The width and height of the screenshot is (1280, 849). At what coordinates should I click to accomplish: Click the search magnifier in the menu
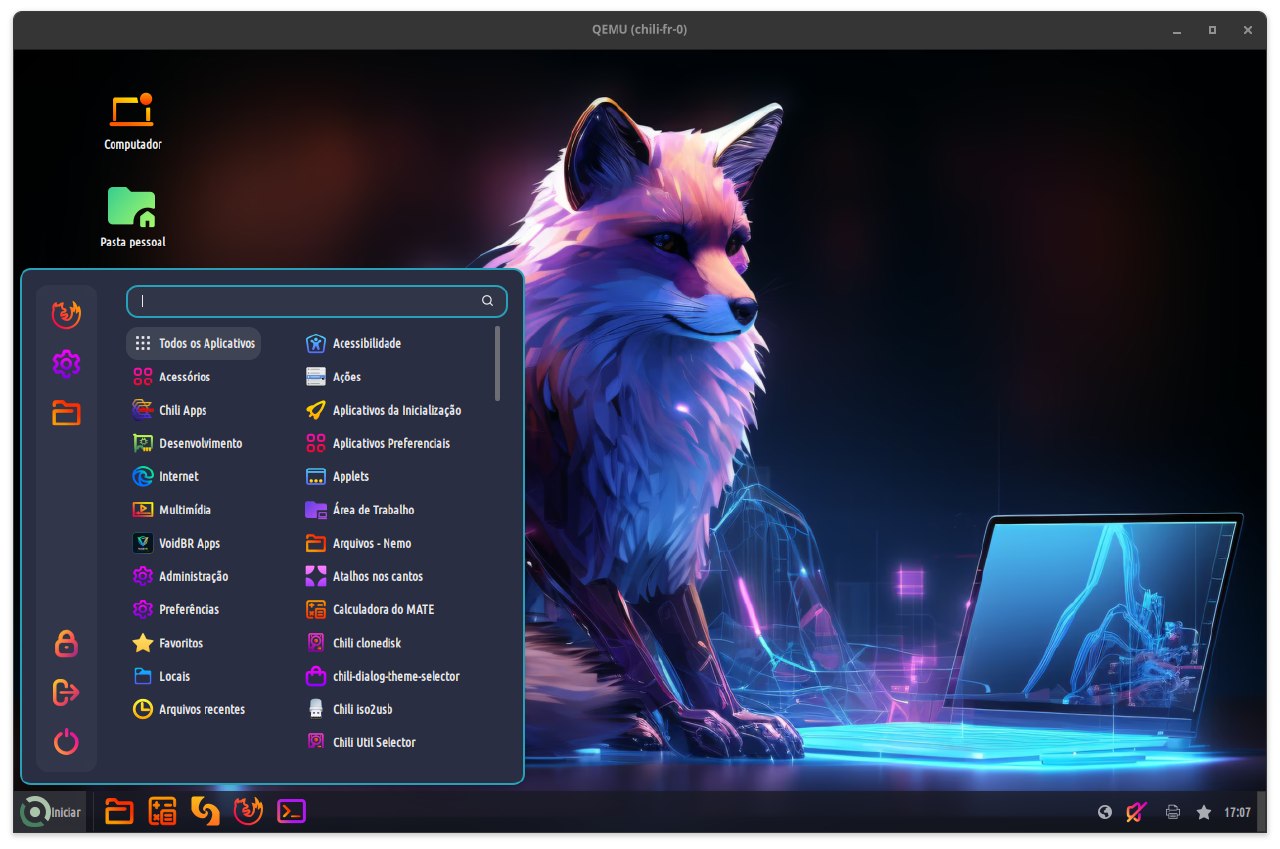pos(487,301)
